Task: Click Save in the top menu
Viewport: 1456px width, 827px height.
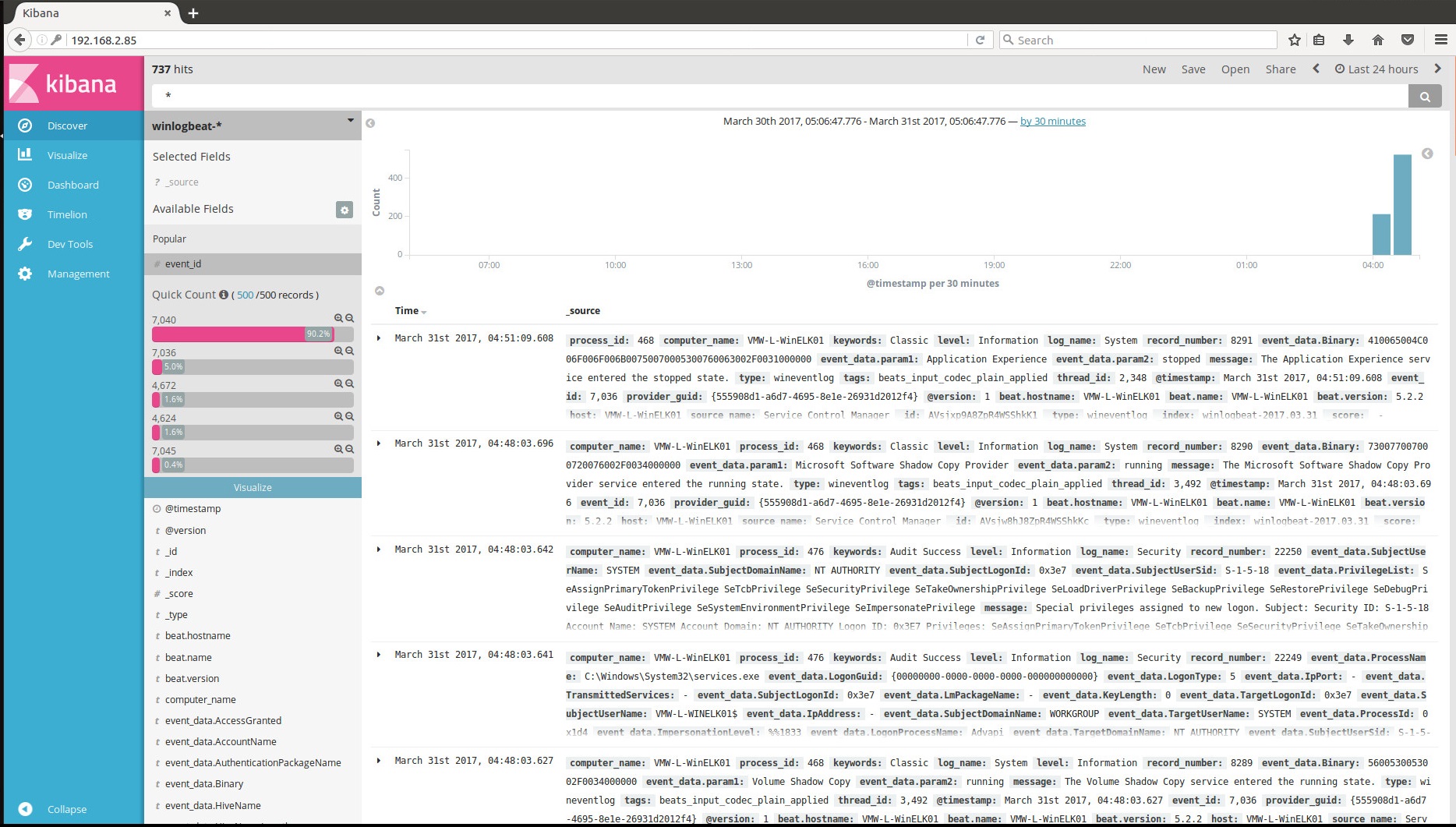Action: click(x=1193, y=69)
